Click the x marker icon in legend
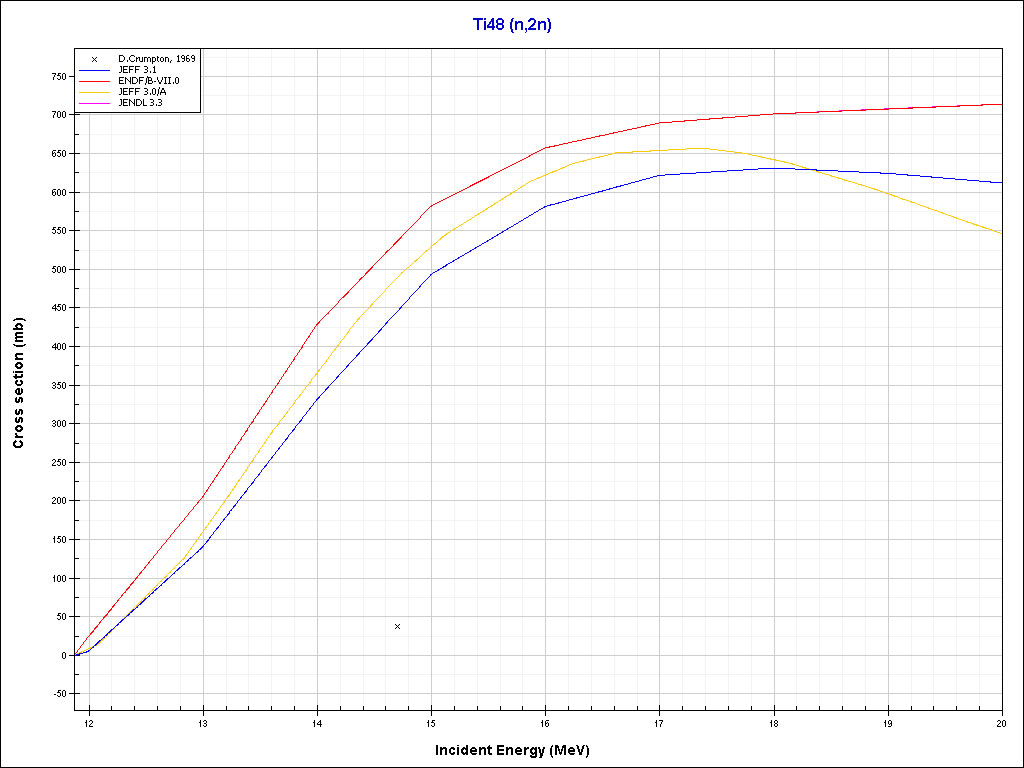 [94, 59]
